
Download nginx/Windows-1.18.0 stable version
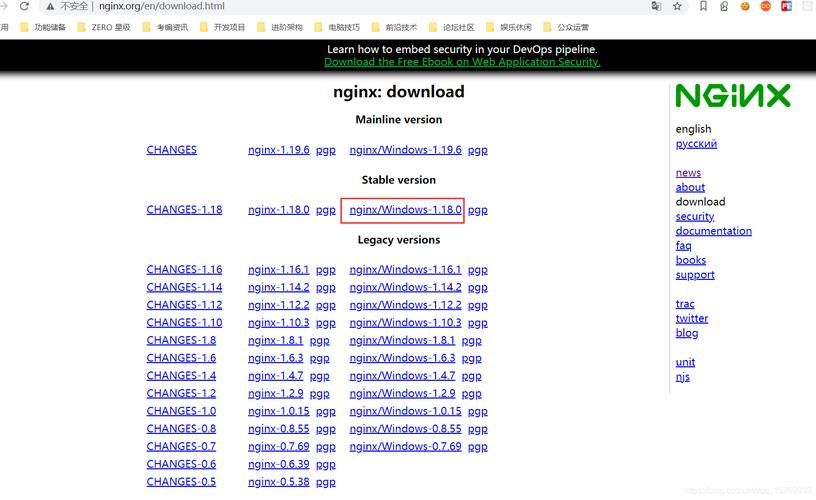(x=405, y=210)
